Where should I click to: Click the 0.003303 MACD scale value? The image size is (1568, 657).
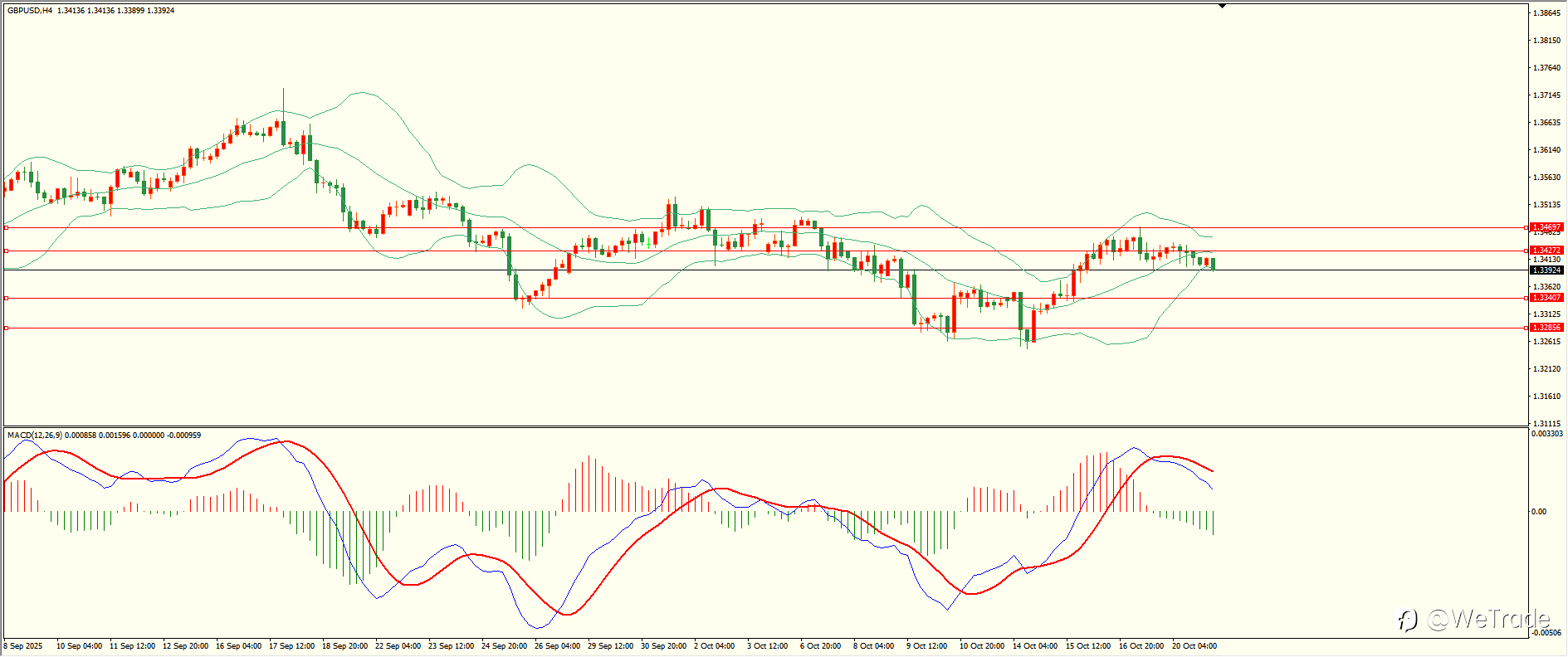coord(1546,434)
